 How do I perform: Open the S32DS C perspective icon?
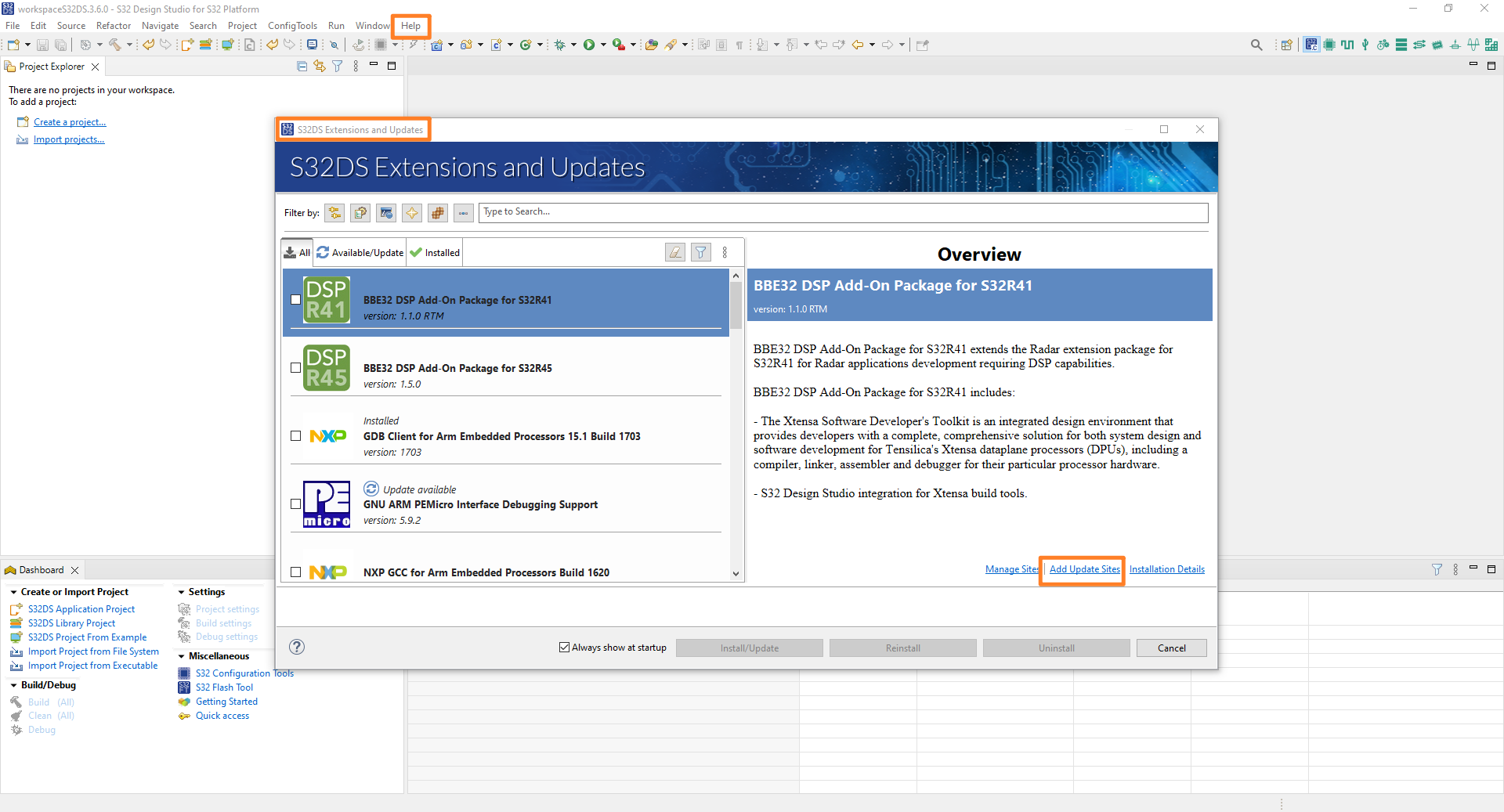pos(1311,45)
